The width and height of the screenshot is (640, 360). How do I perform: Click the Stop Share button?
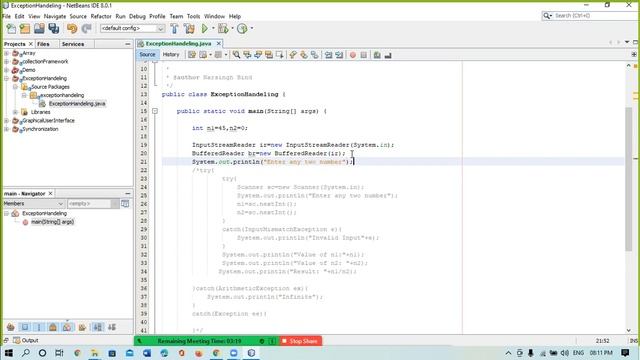tap(300, 341)
